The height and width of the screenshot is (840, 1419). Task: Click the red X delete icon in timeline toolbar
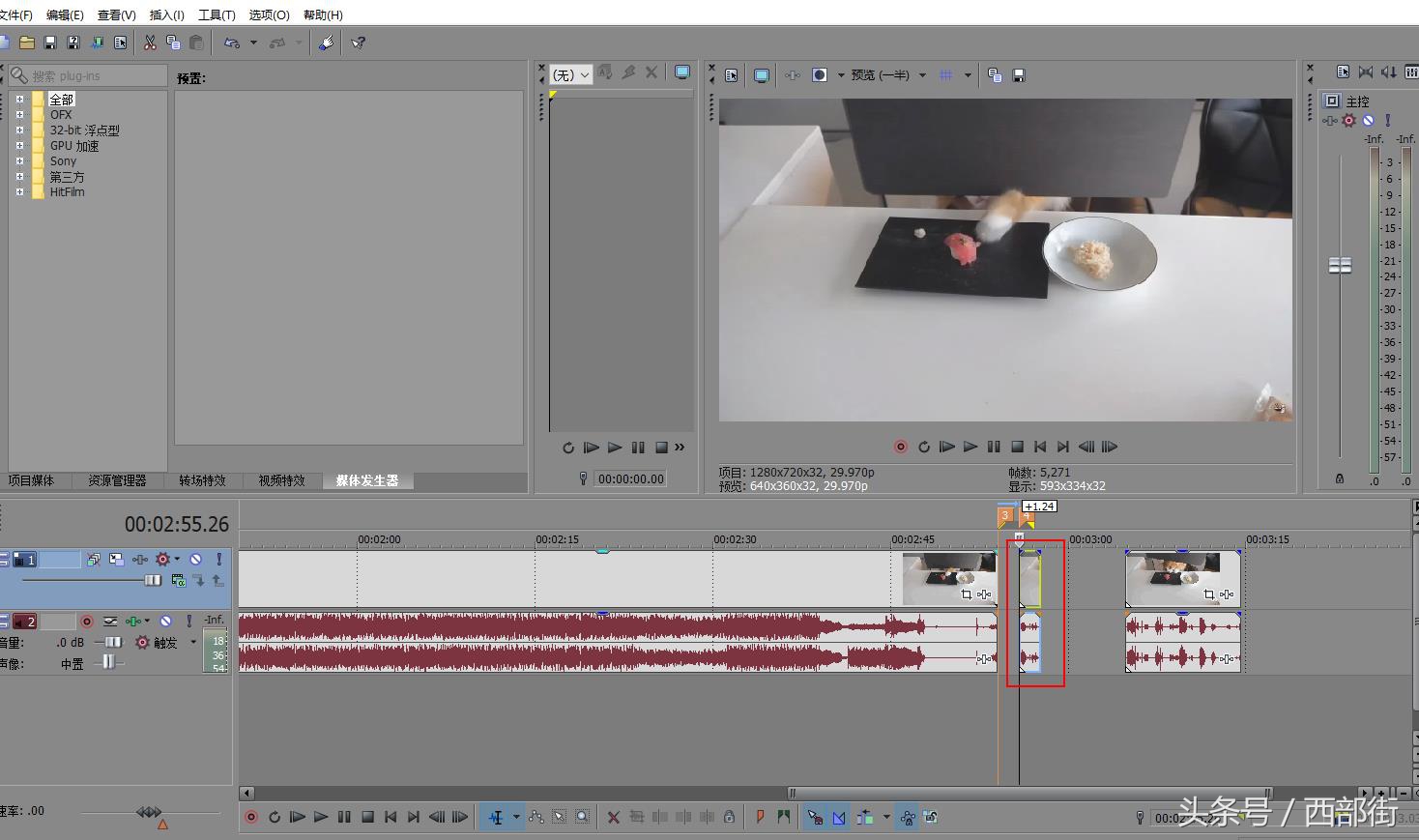(613, 817)
